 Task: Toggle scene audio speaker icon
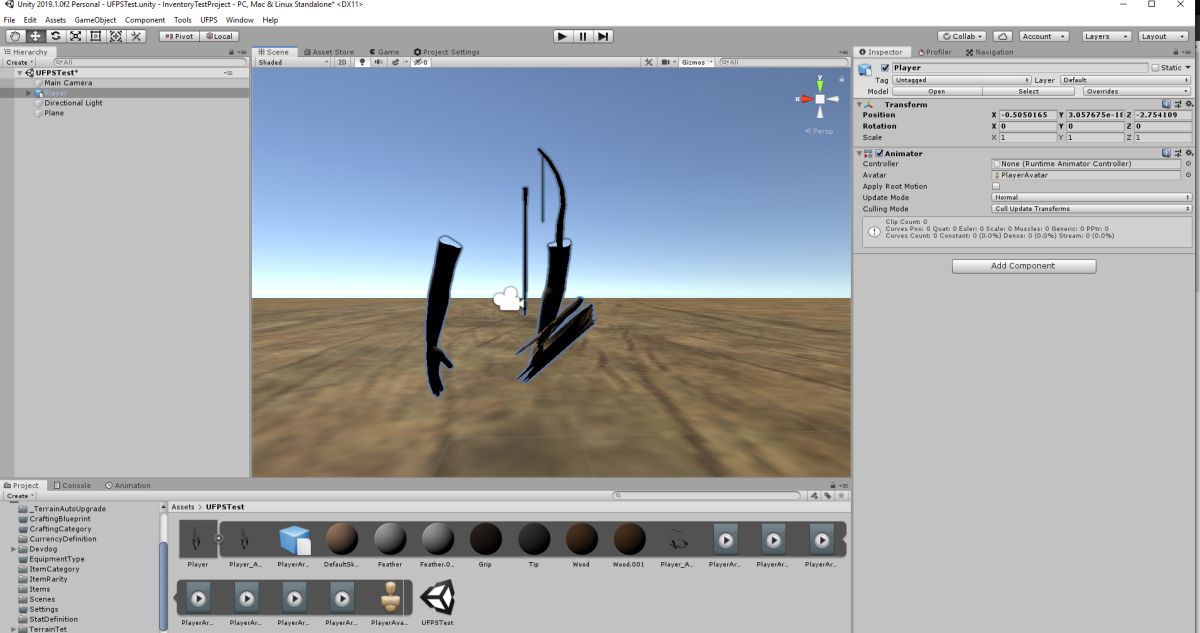(x=378, y=62)
